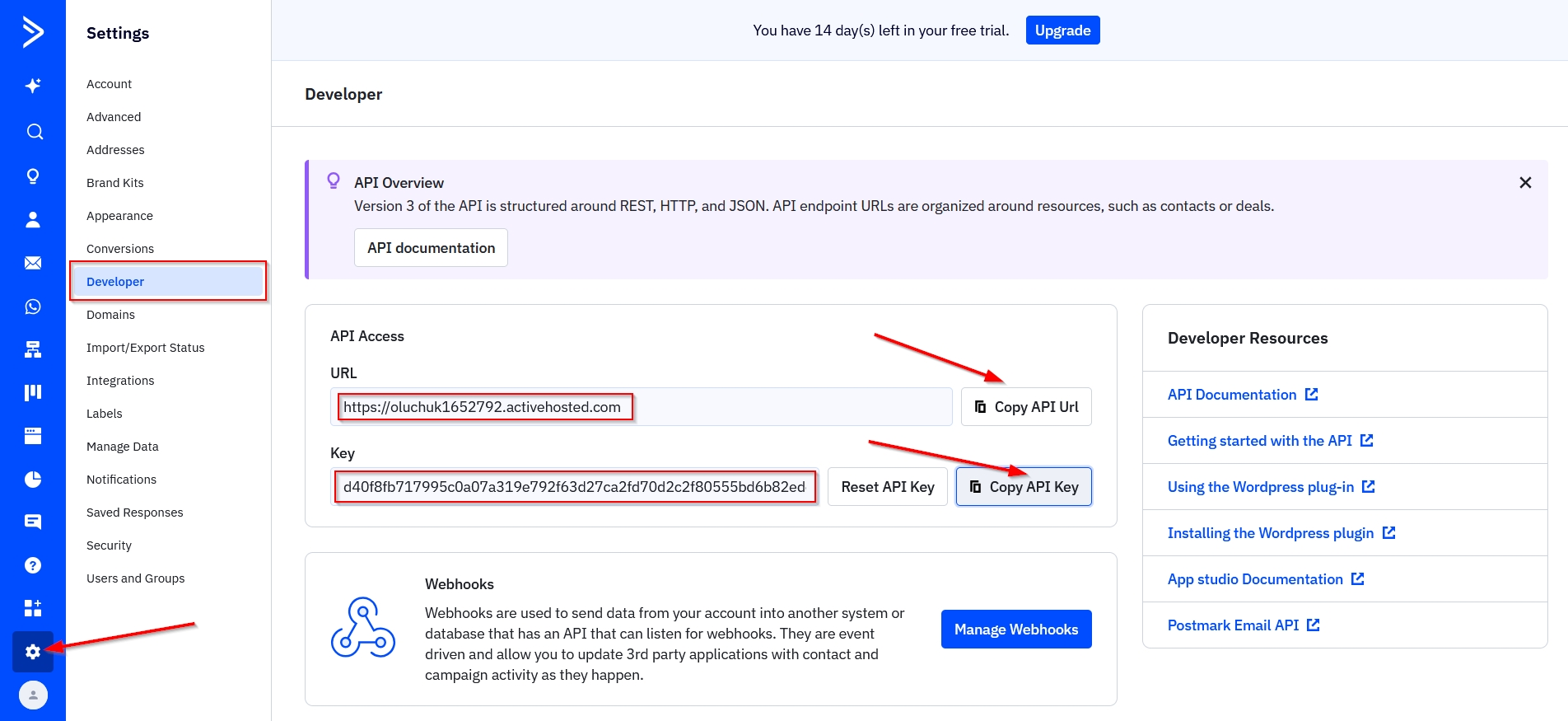Click the 'Developer' page heading

point(343,94)
